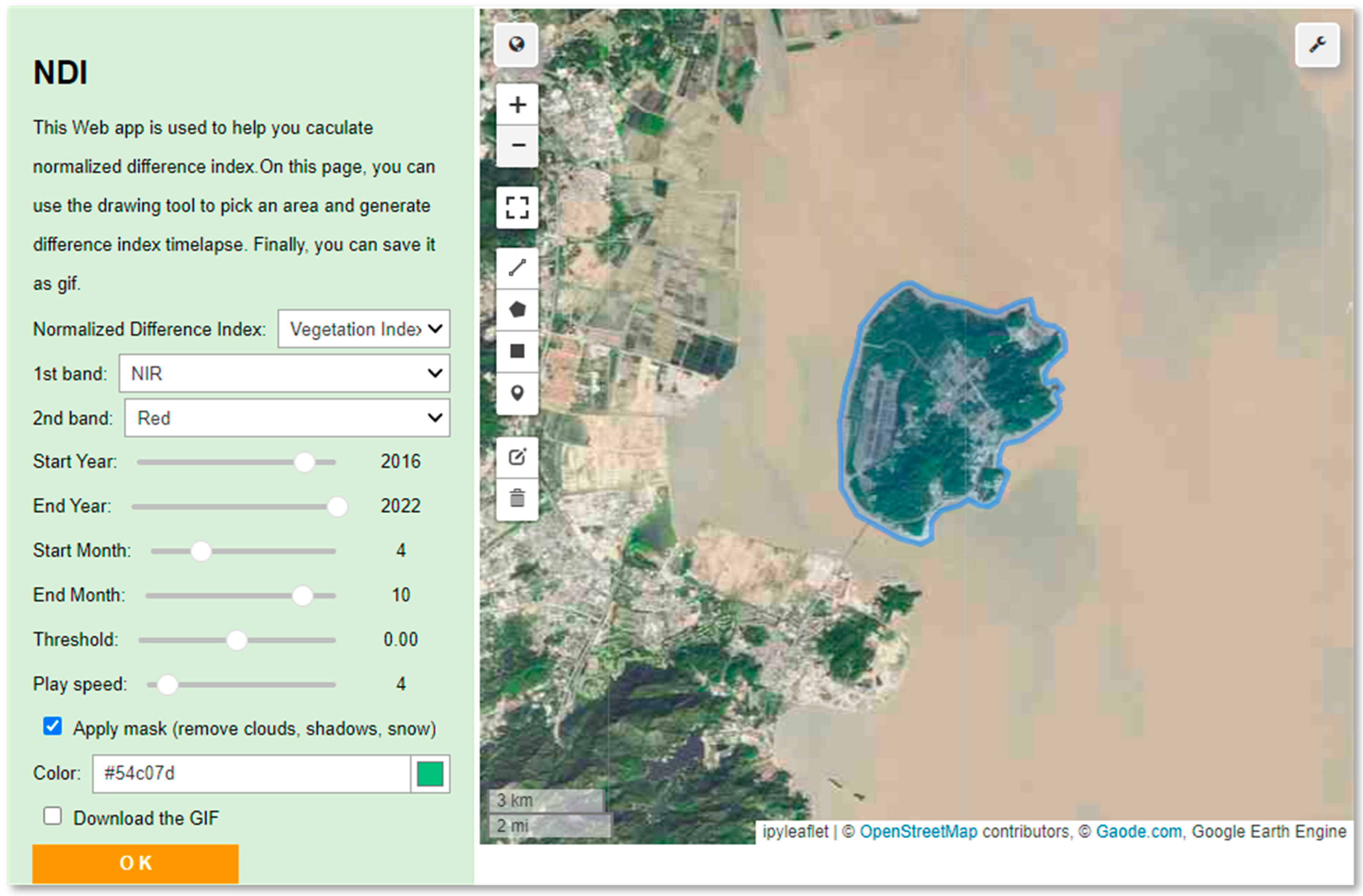
Task: Select the draw polyline tool
Action: (x=517, y=268)
